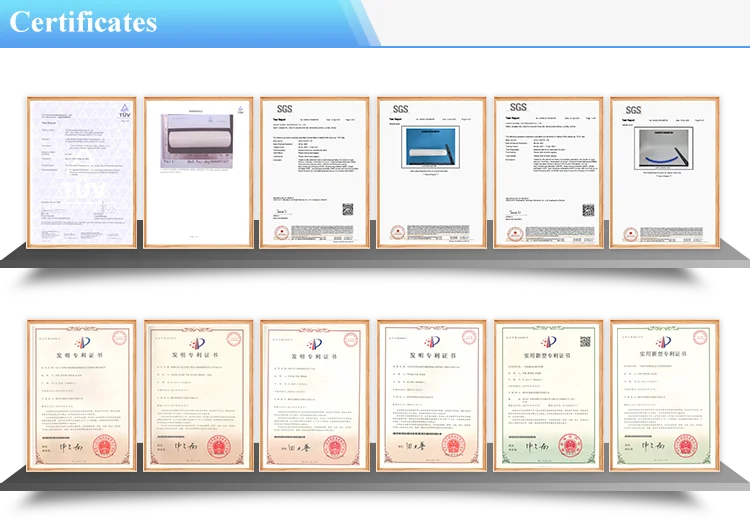Click the QR code on the utility model patent certificate
This screenshot has height=521, width=750.
point(585,341)
